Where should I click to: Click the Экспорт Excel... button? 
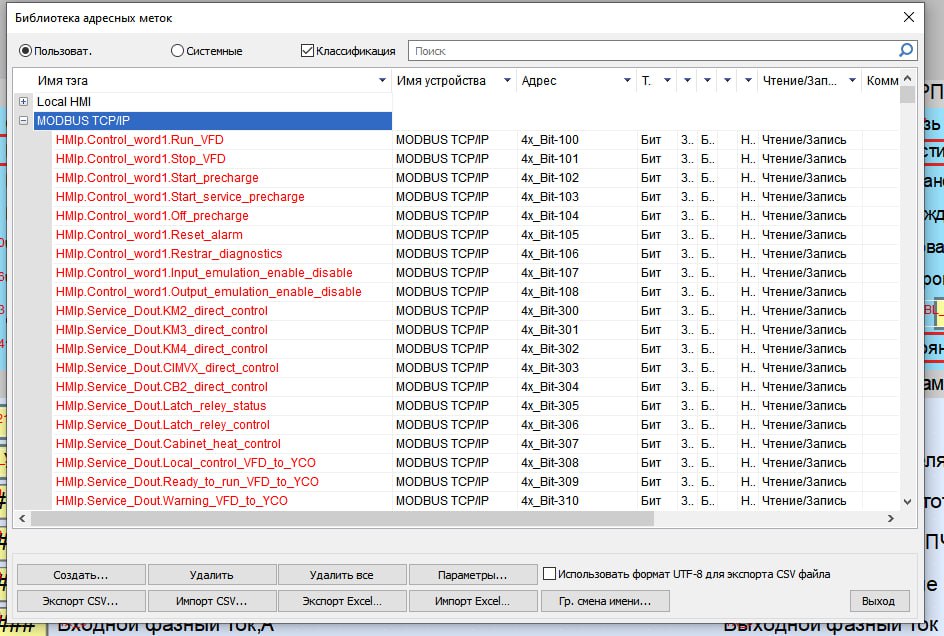point(342,601)
